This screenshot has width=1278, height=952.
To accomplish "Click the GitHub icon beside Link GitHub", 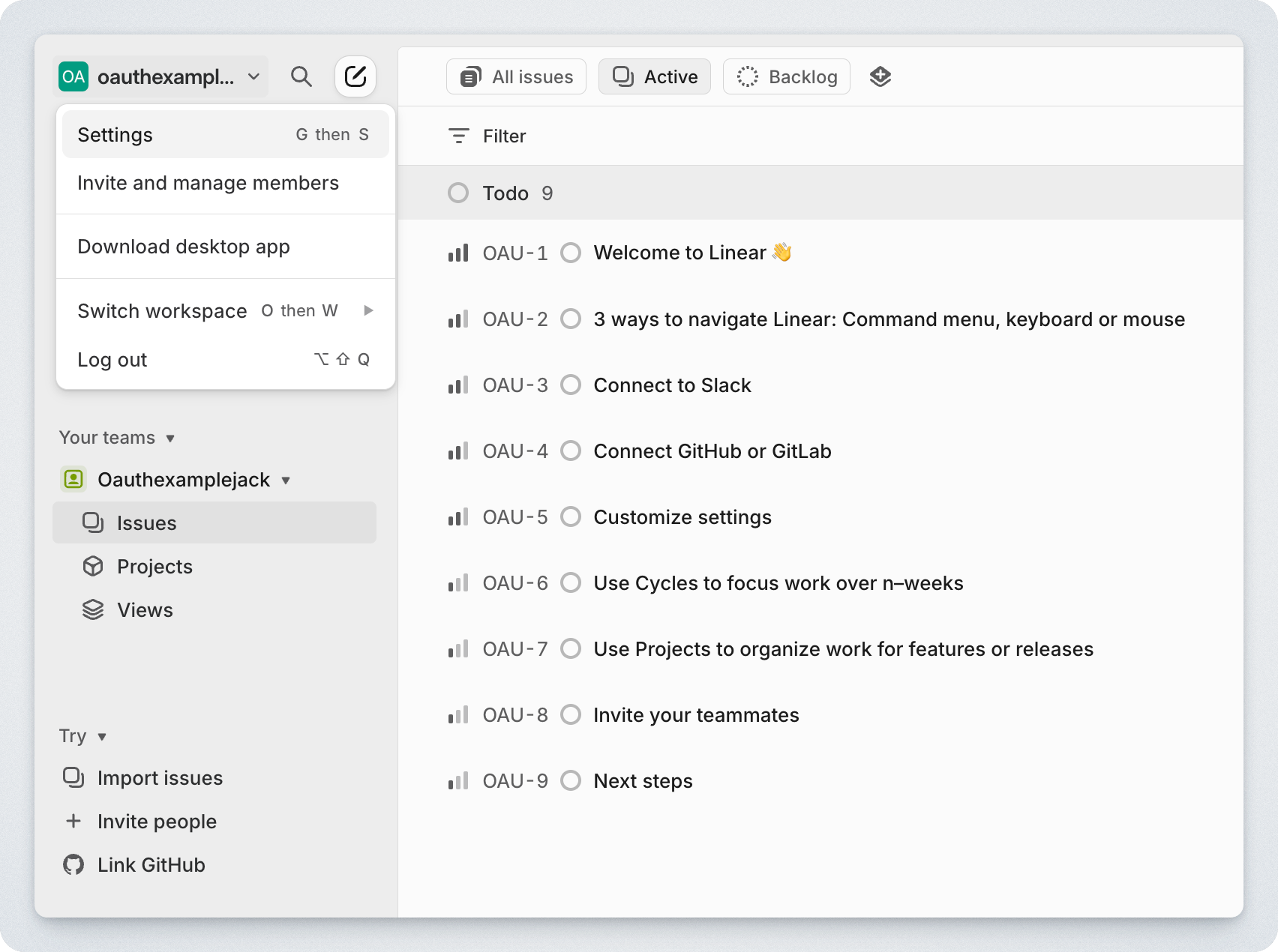I will (x=73, y=865).
